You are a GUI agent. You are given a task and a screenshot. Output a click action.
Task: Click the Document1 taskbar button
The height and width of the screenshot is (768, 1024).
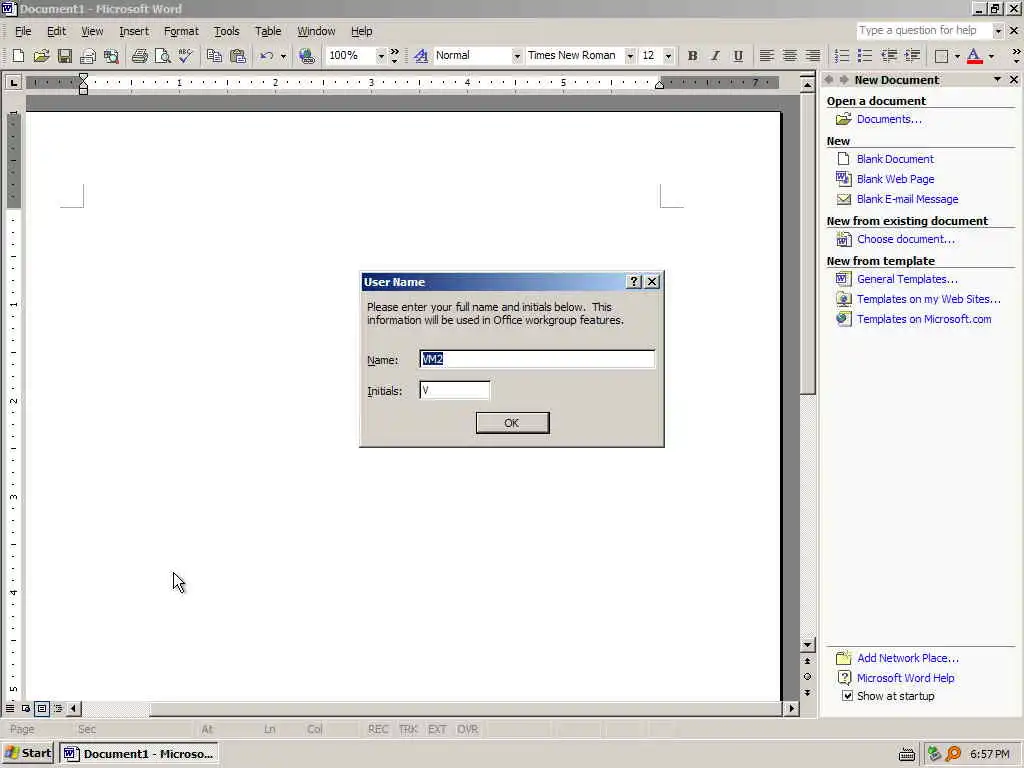click(x=138, y=754)
